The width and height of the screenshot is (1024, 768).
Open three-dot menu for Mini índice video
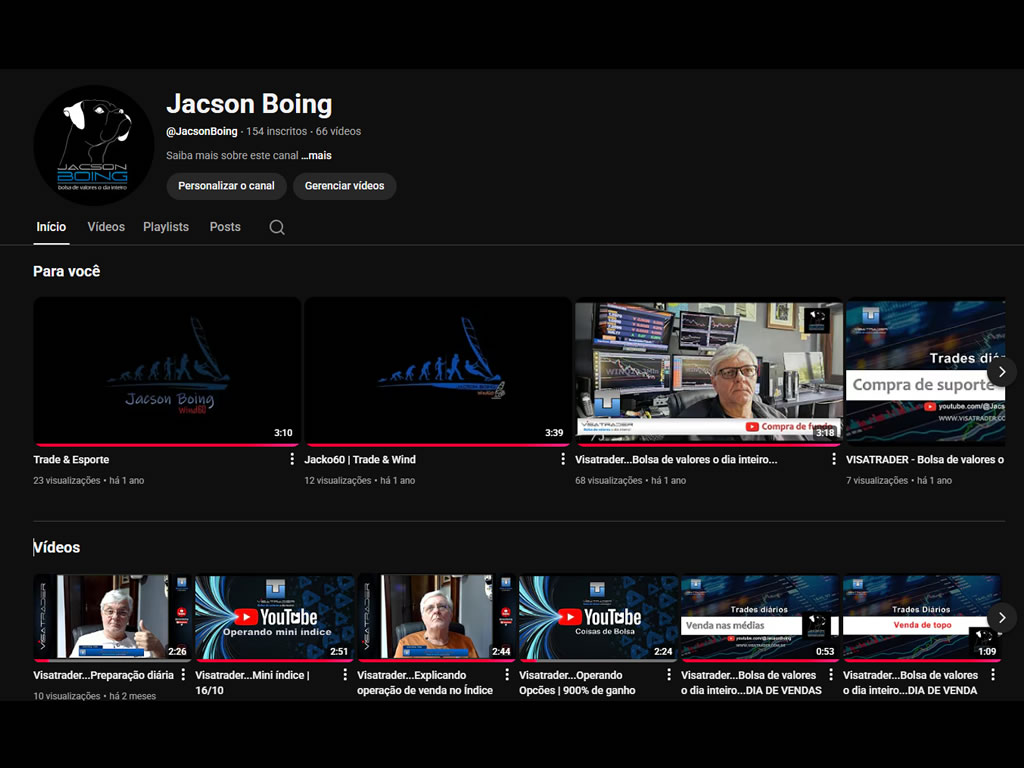pos(345,675)
